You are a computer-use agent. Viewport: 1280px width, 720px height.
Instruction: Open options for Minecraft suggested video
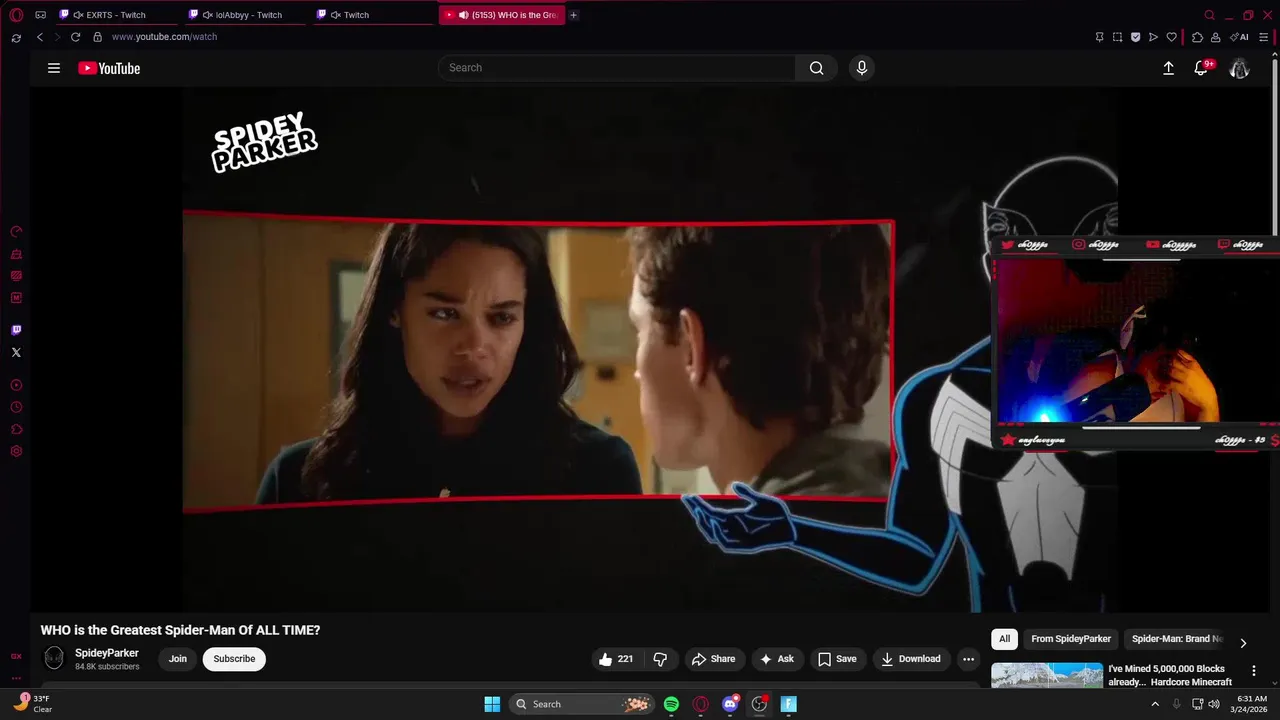pyautogui.click(x=1254, y=671)
